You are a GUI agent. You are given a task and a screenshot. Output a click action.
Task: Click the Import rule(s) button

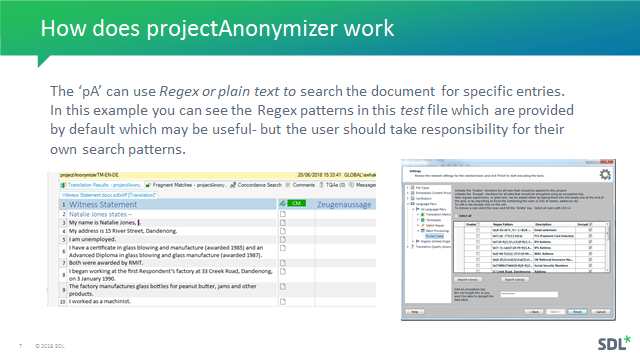point(468,280)
